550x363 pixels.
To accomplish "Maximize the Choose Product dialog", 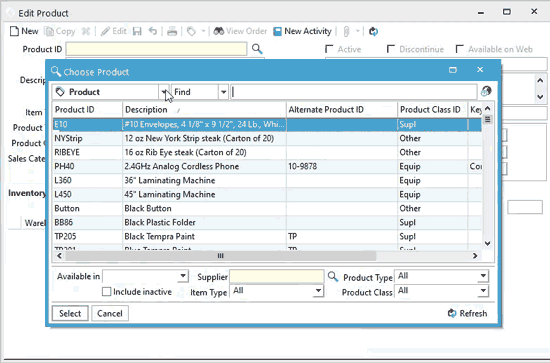I will click(453, 70).
